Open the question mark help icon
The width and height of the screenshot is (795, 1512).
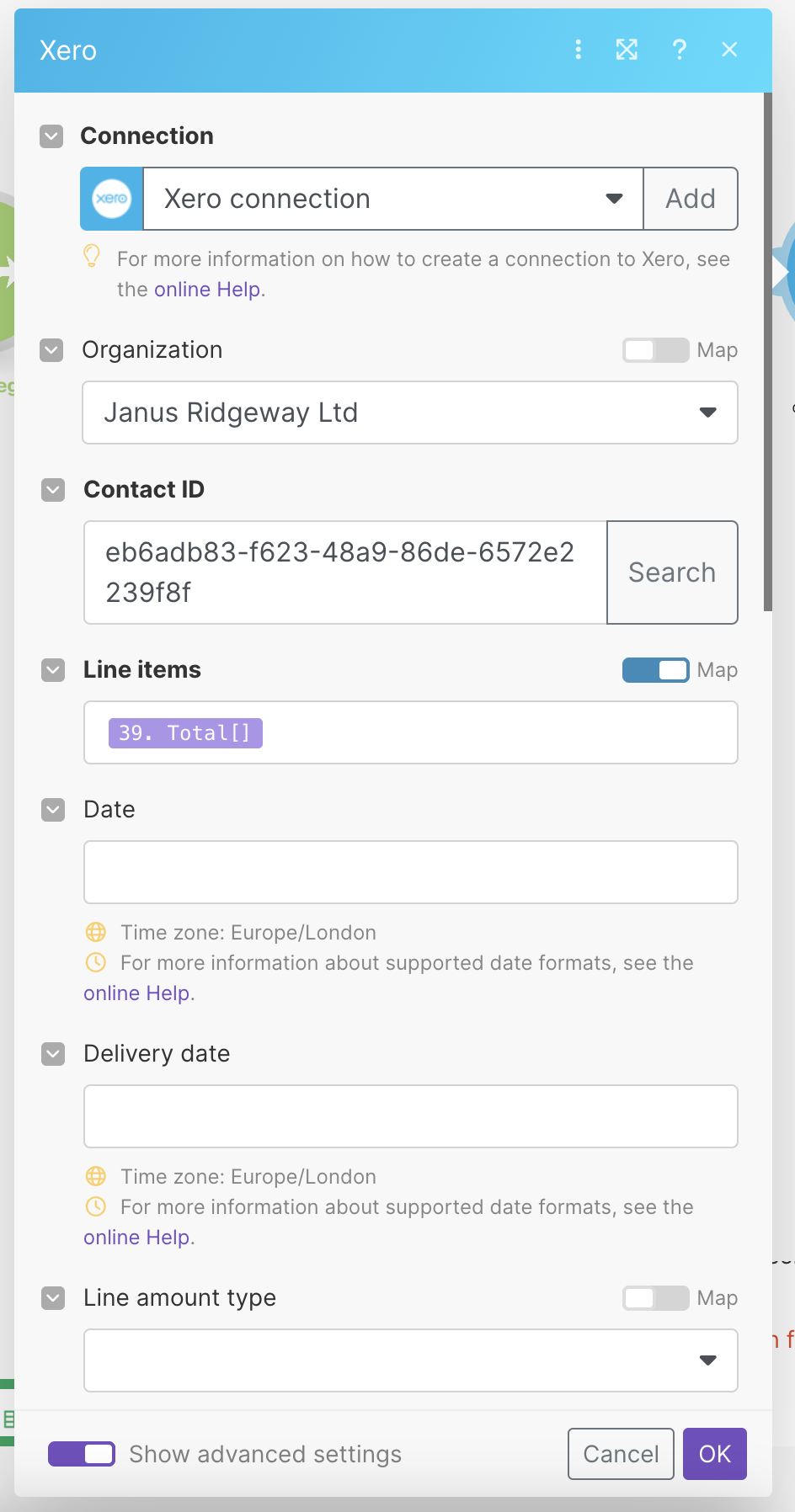click(x=679, y=50)
